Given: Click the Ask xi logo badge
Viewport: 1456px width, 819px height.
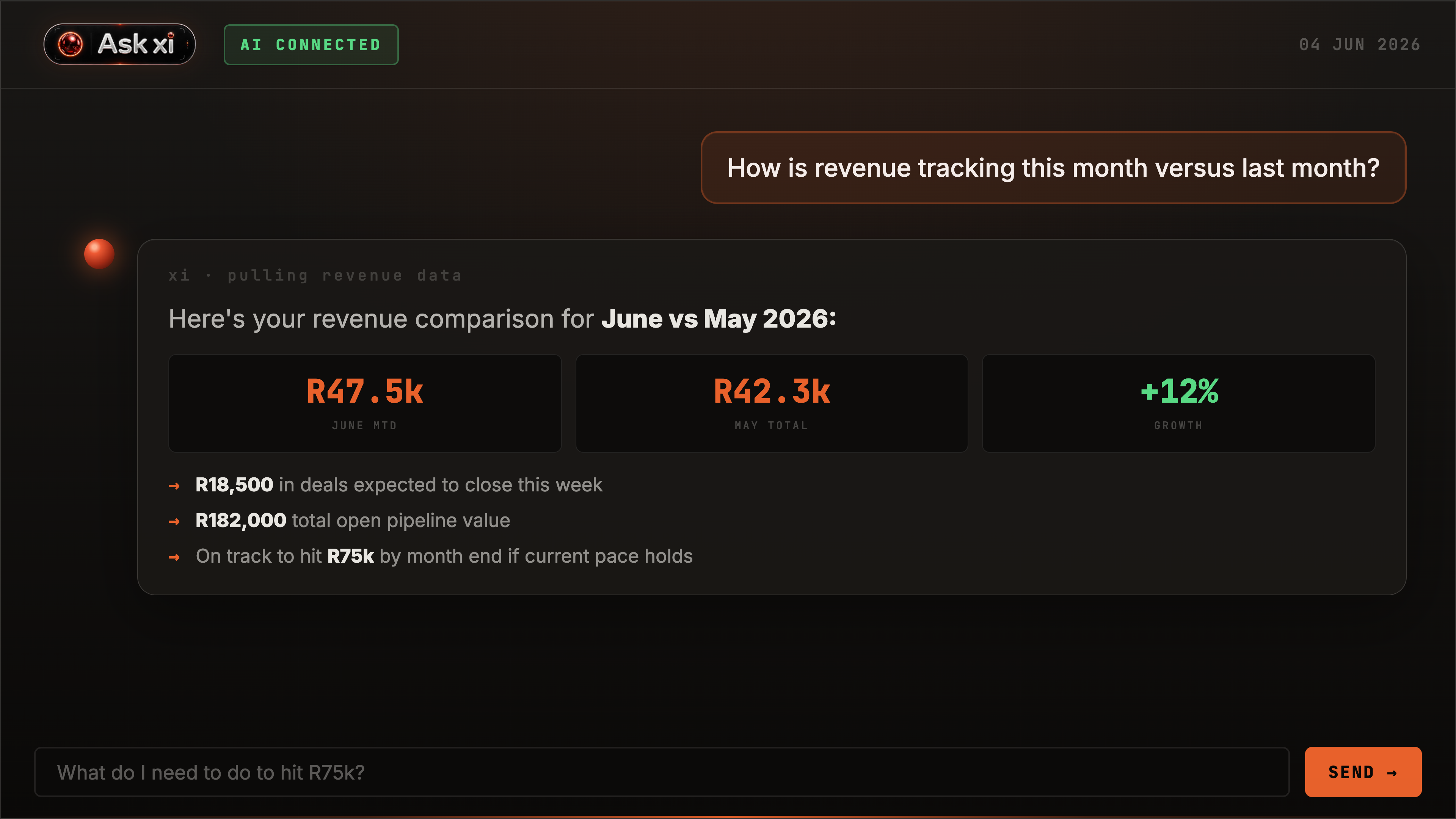Looking at the screenshot, I should [120, 44].
